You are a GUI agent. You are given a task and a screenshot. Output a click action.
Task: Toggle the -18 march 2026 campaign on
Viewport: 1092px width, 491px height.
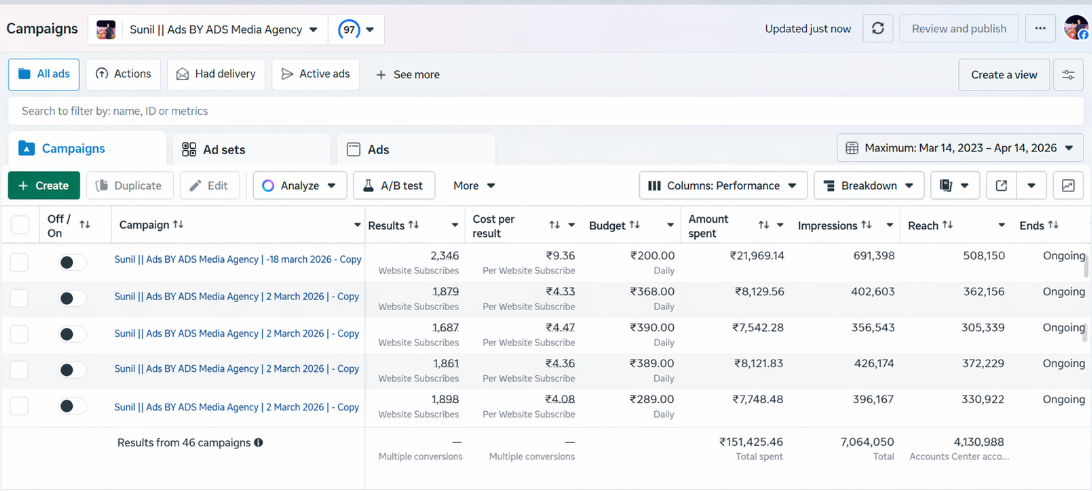[73, 263]
